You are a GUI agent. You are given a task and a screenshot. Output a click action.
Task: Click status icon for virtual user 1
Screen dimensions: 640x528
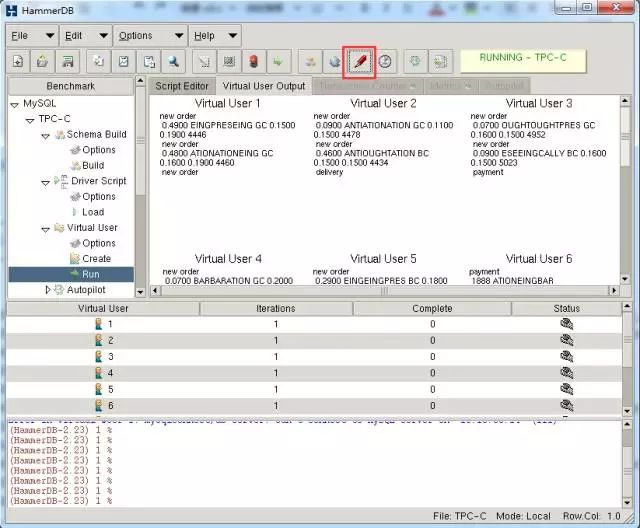pos(566,324)
